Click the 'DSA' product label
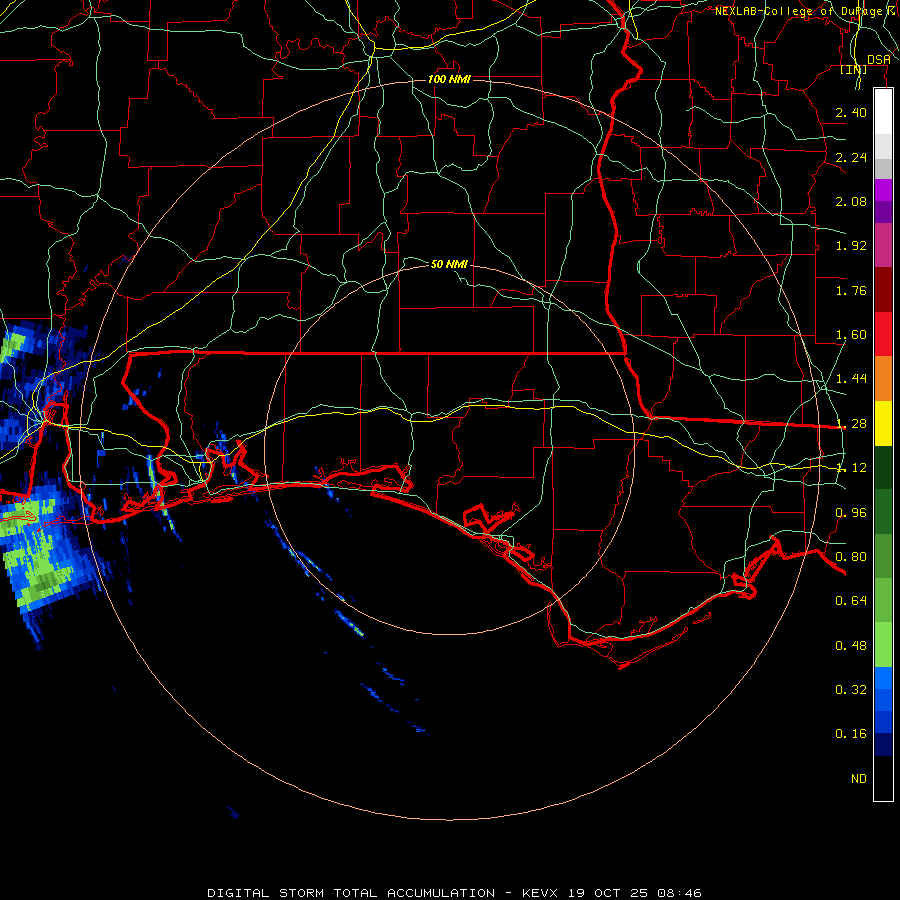900x900 pixels. 879,59
